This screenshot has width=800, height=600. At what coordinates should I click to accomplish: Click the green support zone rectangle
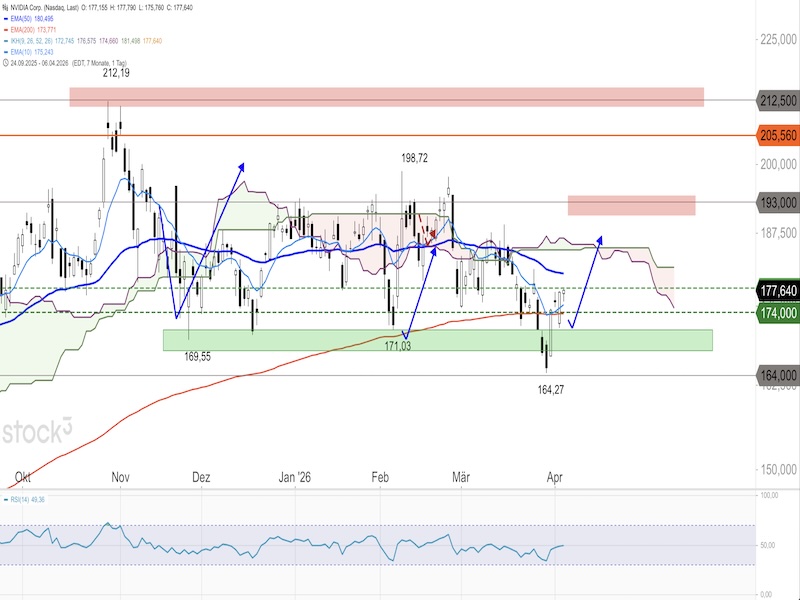tap(437, 340)
